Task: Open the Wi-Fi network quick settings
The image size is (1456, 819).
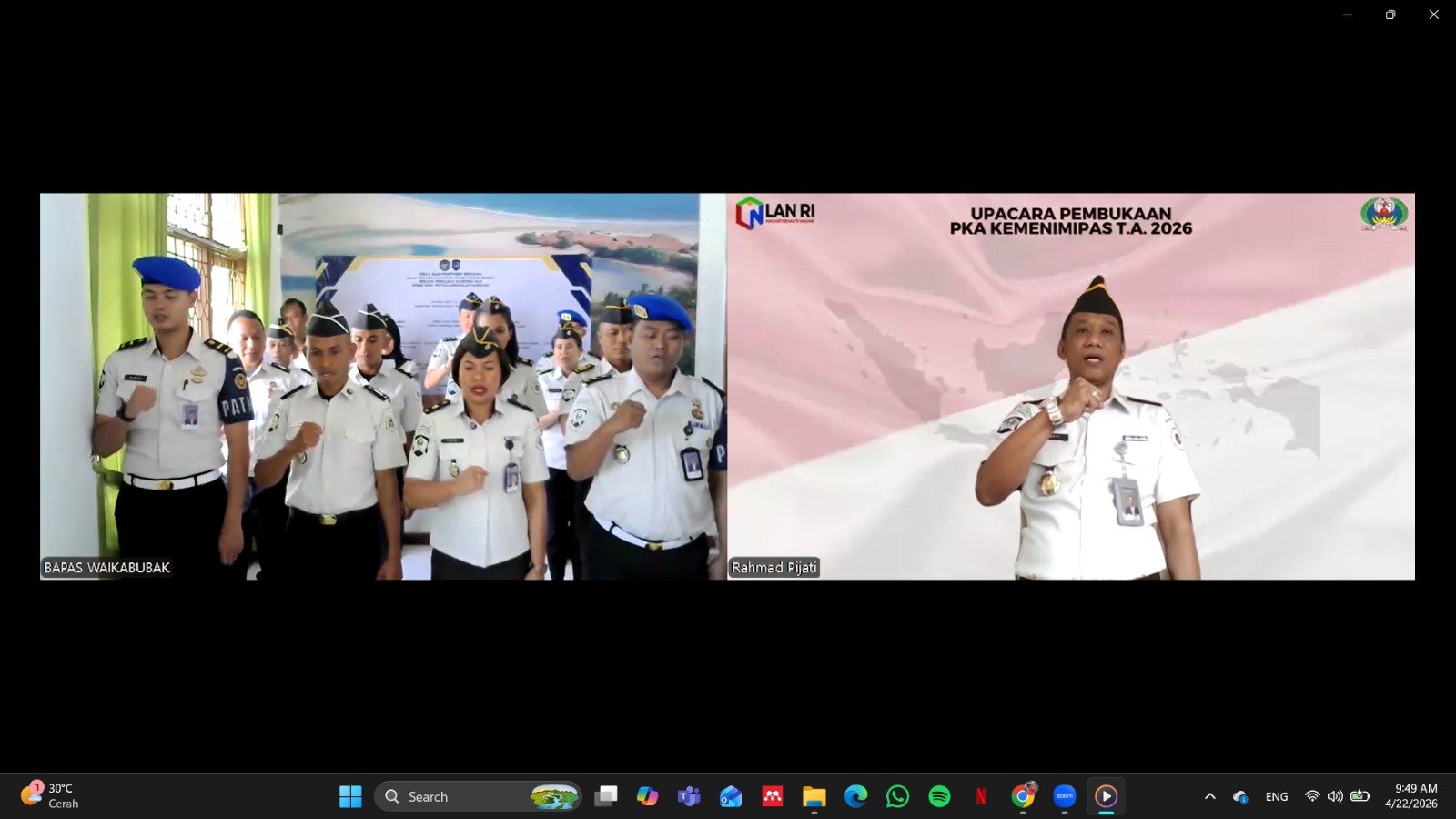Action: click(x=1312, y=796)
